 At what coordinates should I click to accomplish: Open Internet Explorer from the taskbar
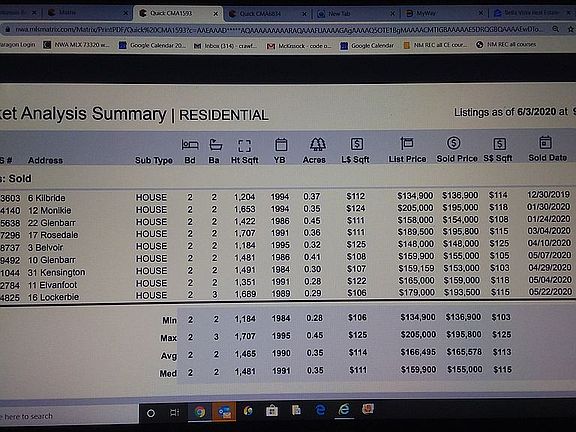coord(344,409)
